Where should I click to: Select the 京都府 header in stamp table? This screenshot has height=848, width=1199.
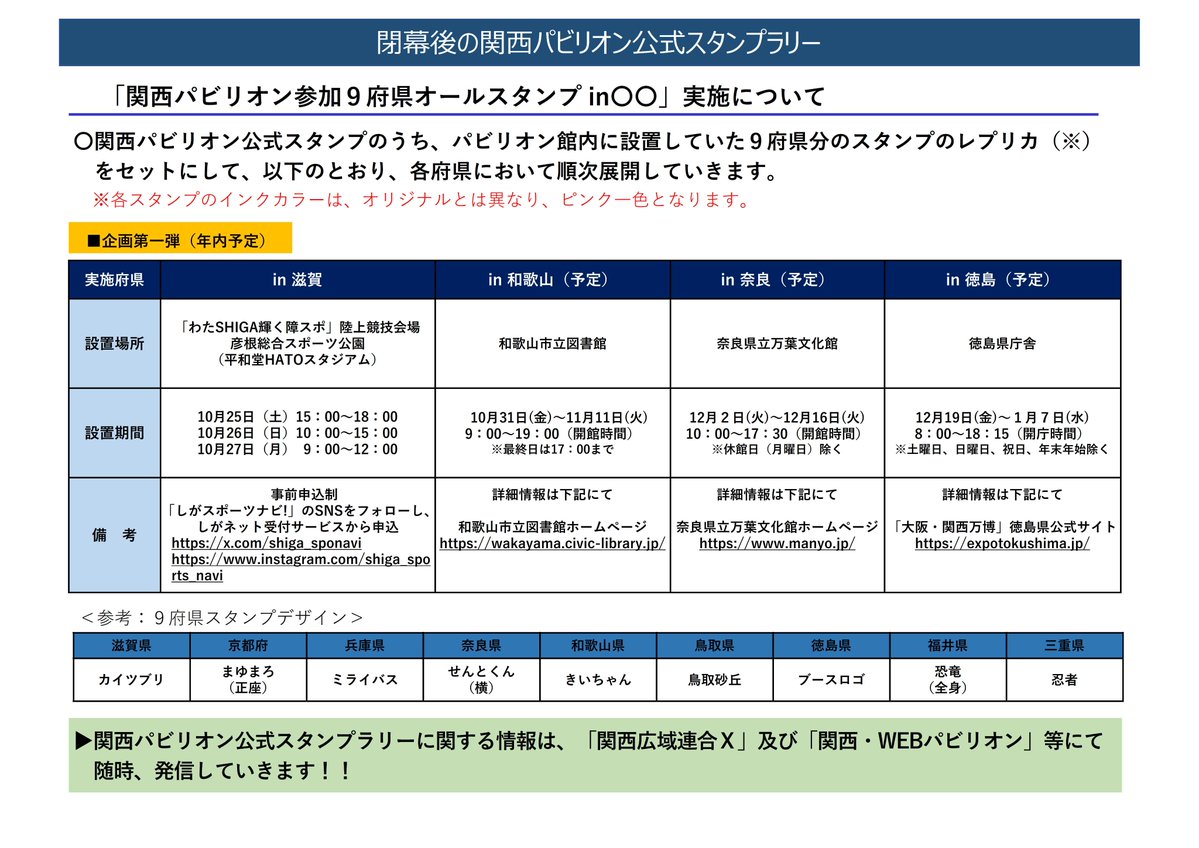coord(249,645)
